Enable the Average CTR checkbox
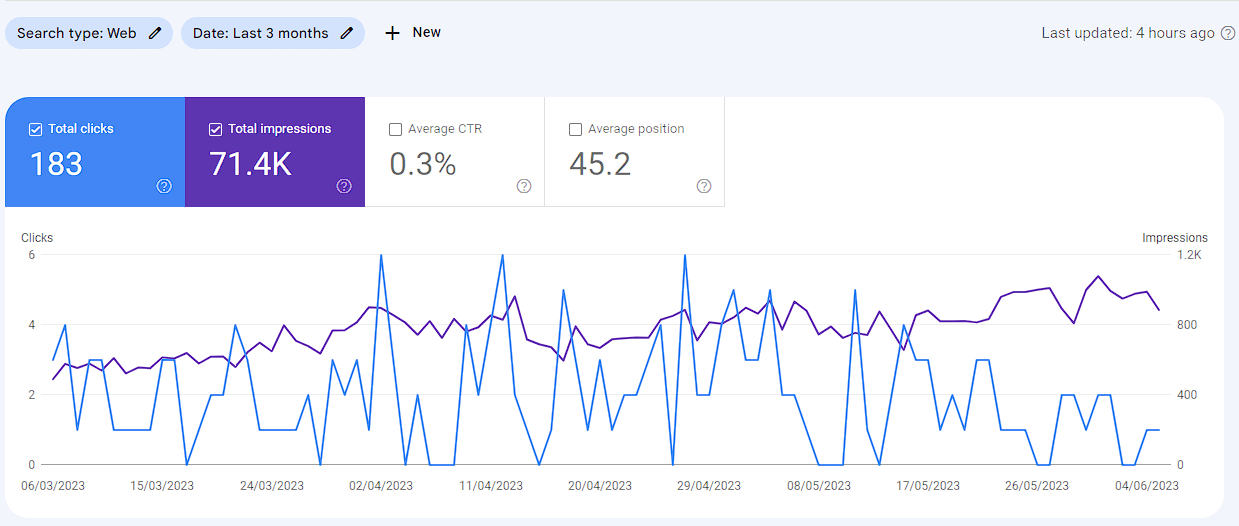The width and height of the screenshot is (1239, 526). [395, 129]
